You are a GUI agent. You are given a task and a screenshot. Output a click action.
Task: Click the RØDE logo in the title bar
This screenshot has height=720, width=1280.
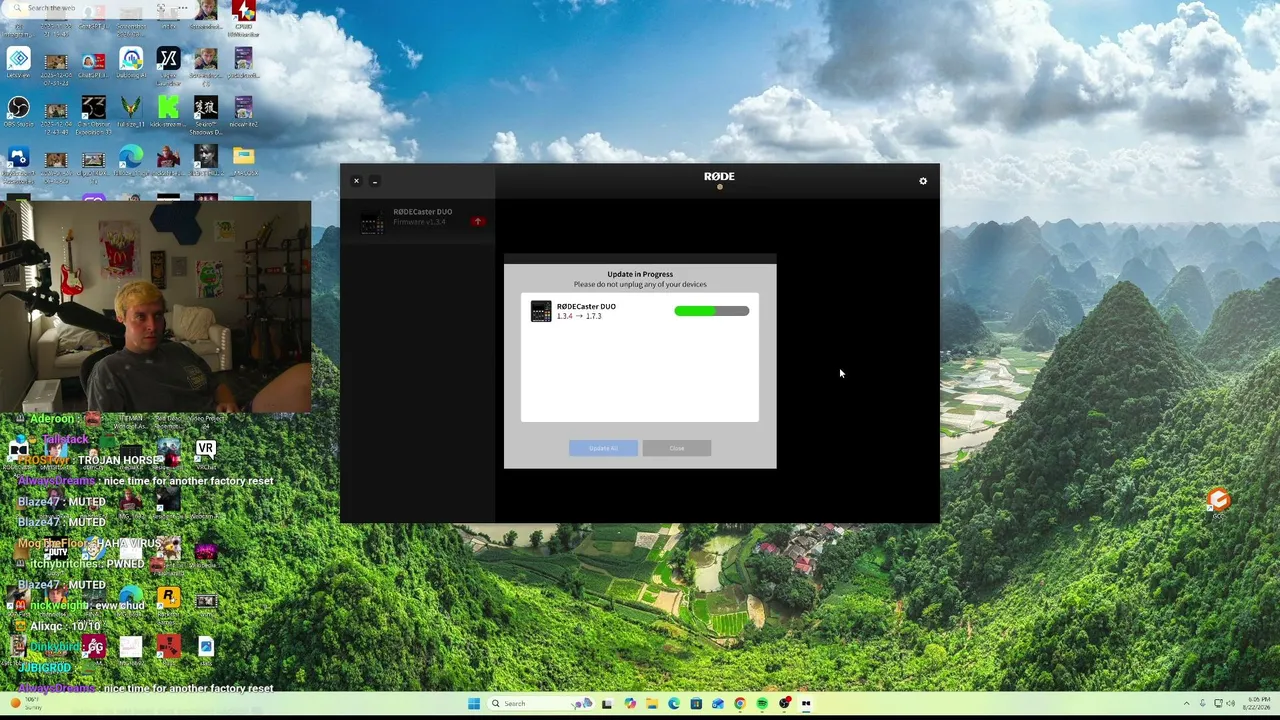[719, 177]
